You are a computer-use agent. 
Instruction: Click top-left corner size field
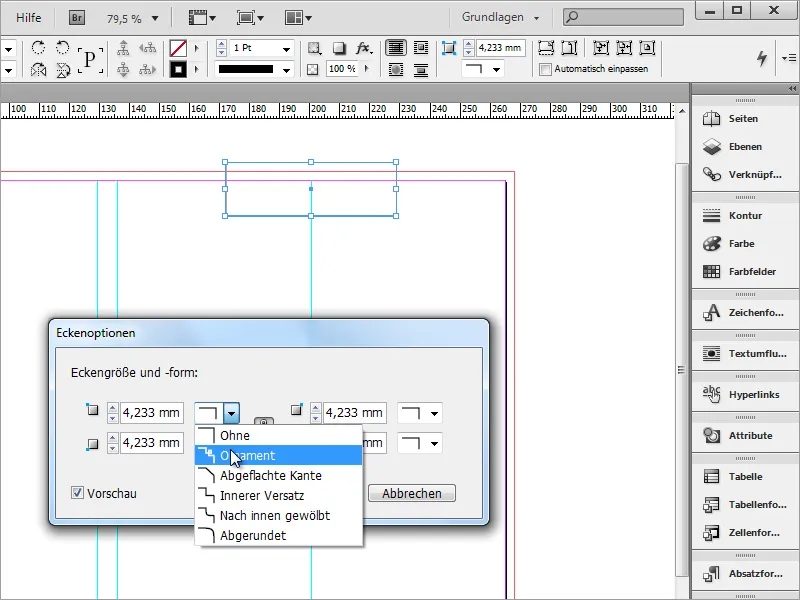click(152, 413)
